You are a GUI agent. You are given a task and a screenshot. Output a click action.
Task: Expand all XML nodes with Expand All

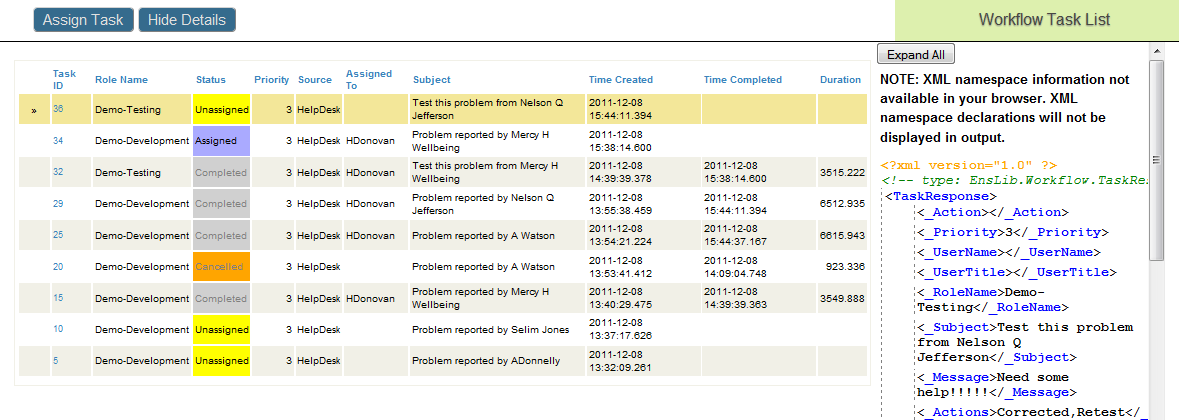click(x=915, y=54)
